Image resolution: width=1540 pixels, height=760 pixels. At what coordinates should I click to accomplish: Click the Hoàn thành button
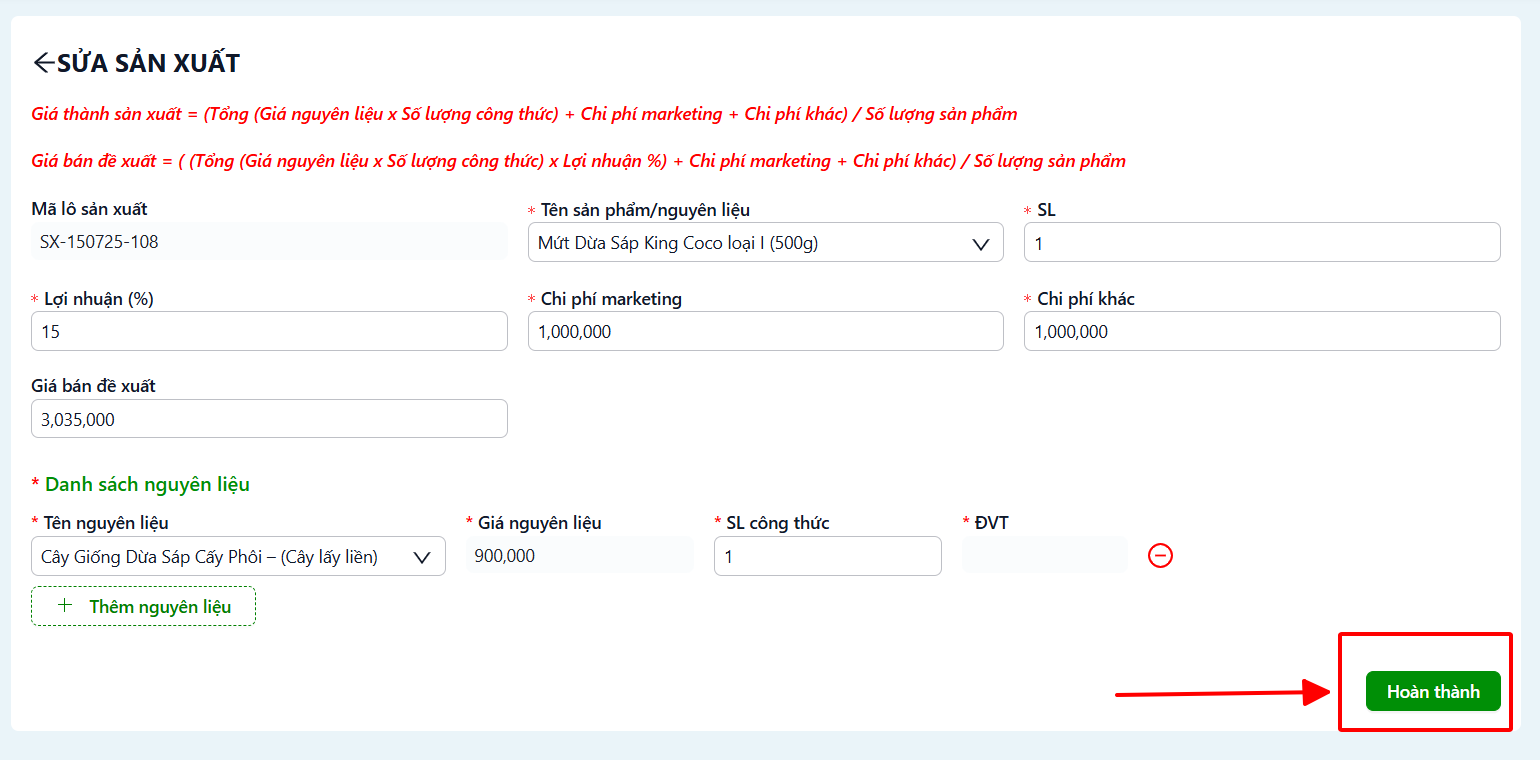point(1433,691)
